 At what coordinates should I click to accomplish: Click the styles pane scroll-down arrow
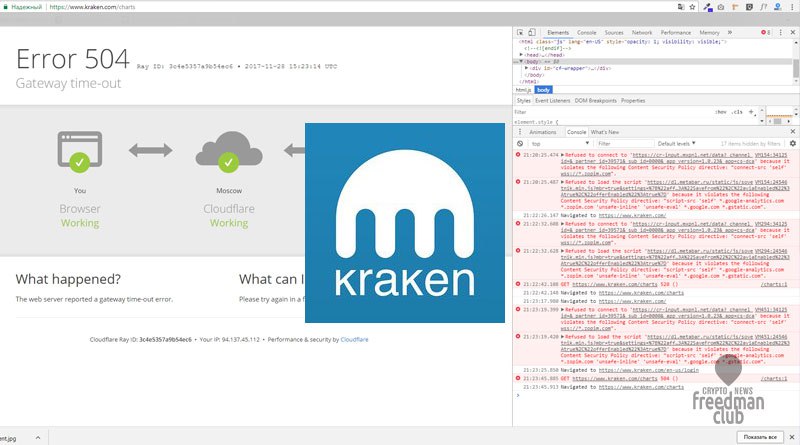(x=762, y=121)
